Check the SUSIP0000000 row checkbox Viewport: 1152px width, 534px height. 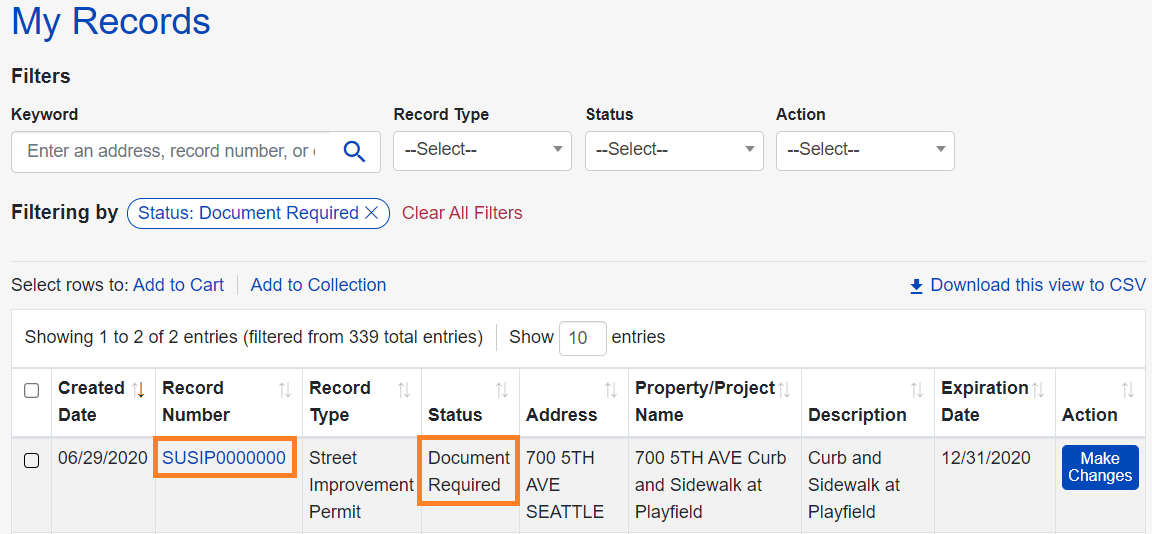coord(32,461)
